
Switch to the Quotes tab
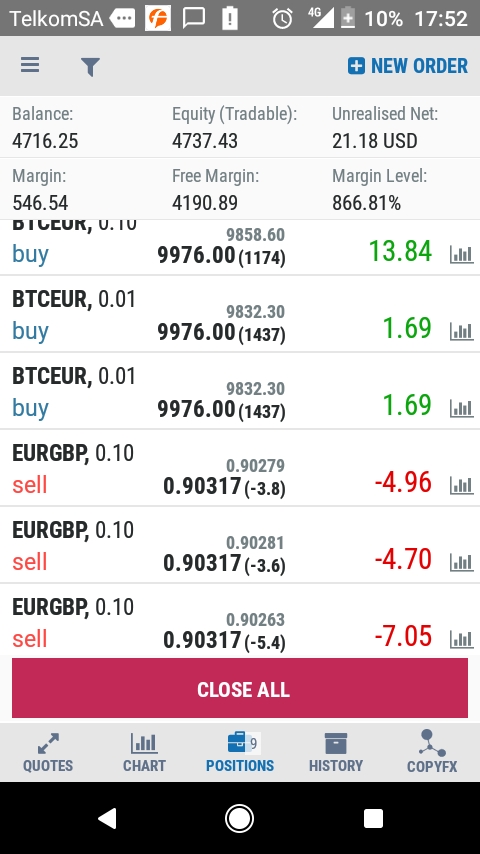[48, 753]
